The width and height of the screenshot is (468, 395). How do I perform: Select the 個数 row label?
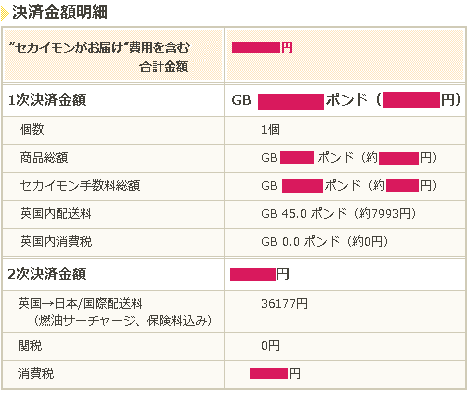(32, 130)
